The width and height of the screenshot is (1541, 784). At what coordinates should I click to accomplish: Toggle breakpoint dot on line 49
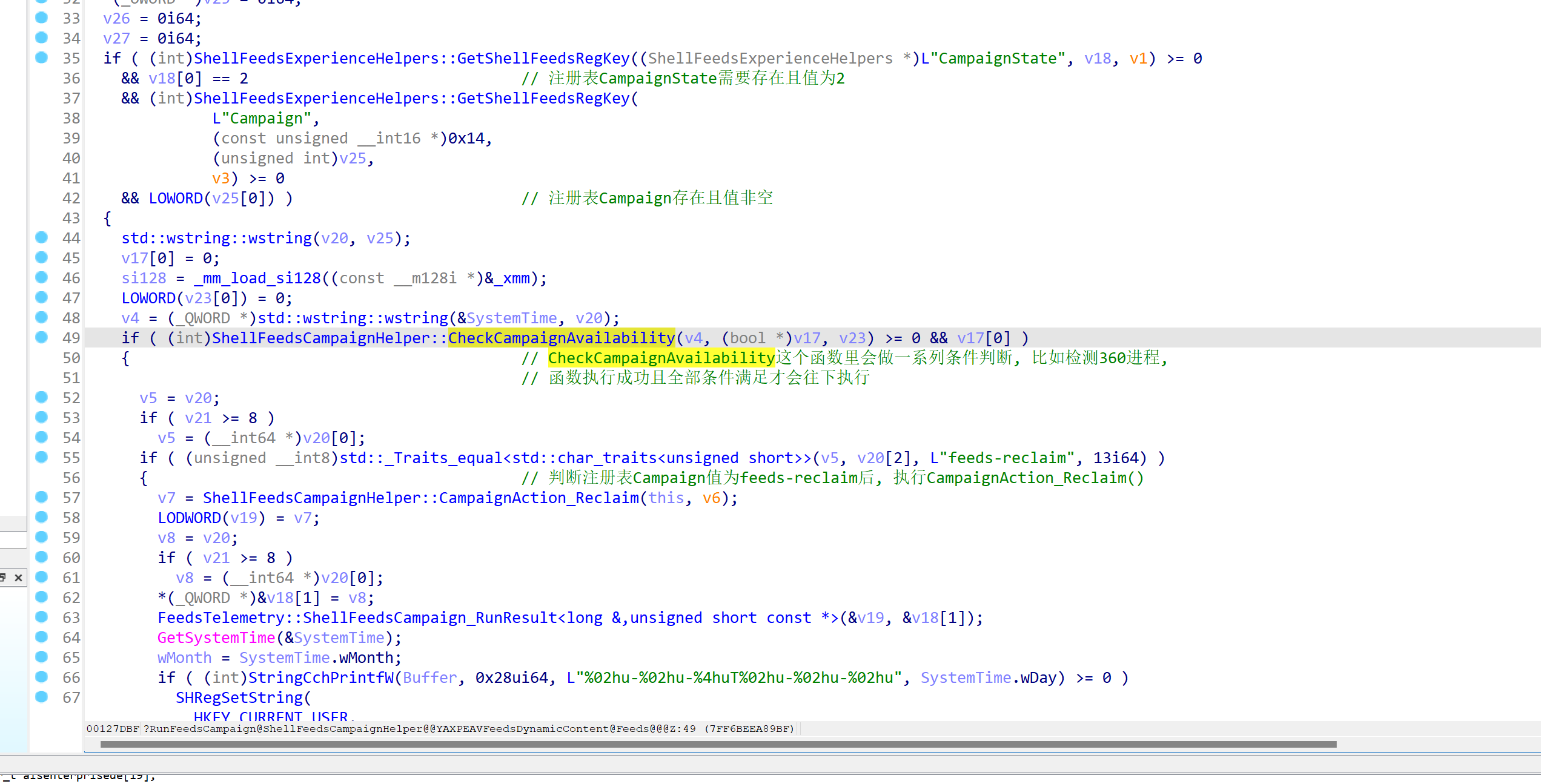[x=41, y=337]
